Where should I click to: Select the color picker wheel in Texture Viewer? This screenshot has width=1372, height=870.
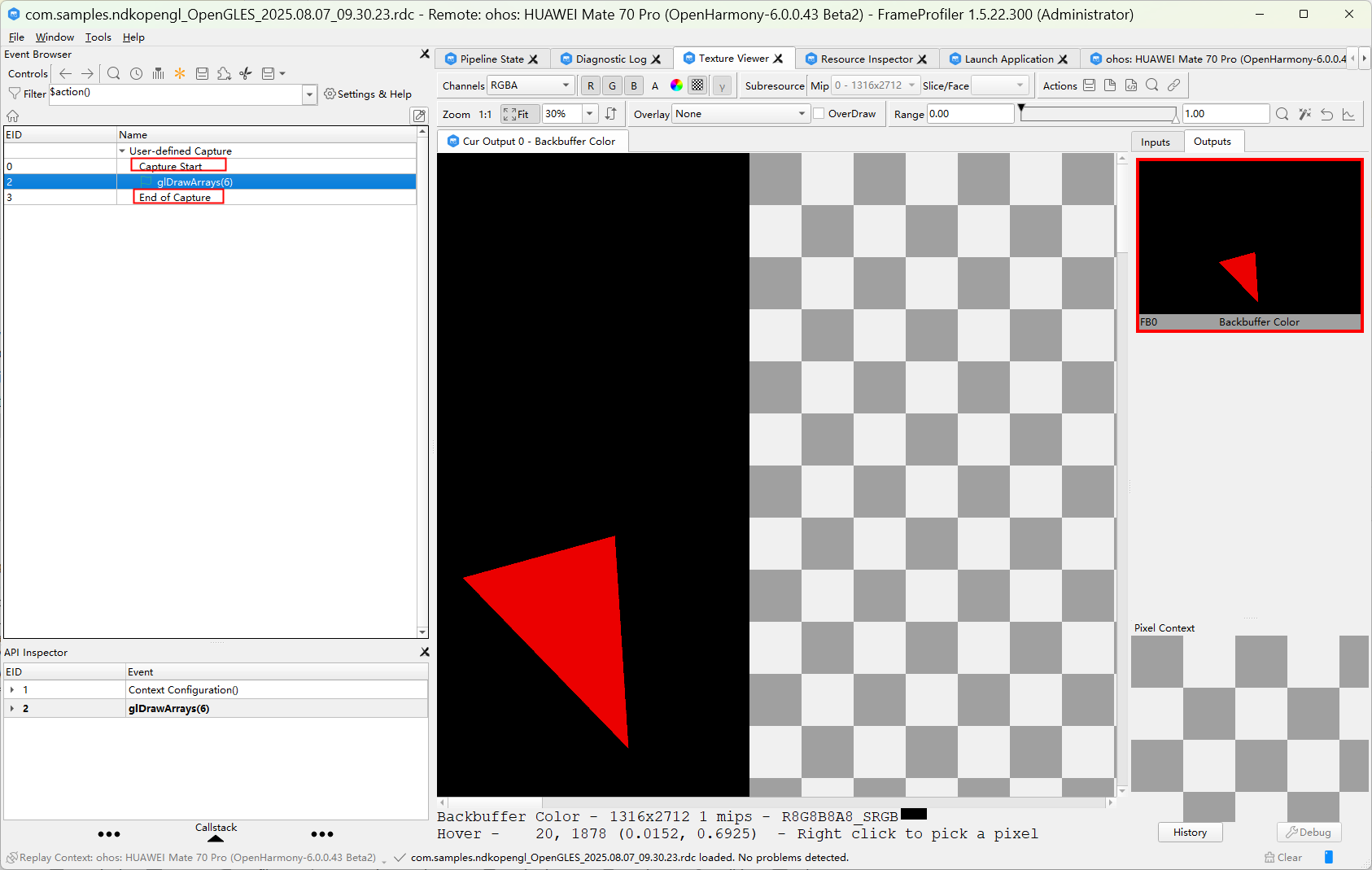675,85
